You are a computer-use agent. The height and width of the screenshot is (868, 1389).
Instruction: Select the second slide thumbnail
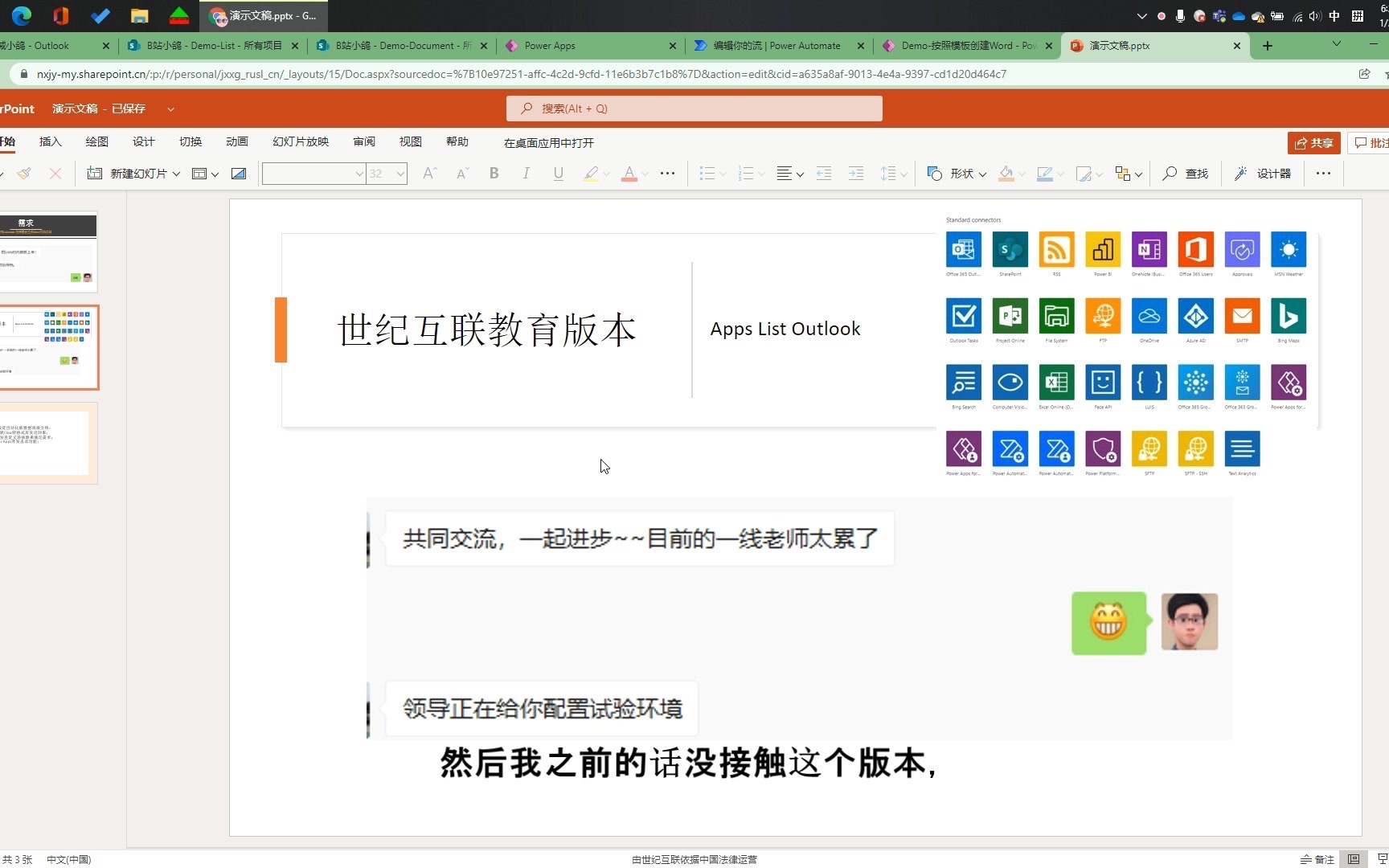(x=50, y=347)
